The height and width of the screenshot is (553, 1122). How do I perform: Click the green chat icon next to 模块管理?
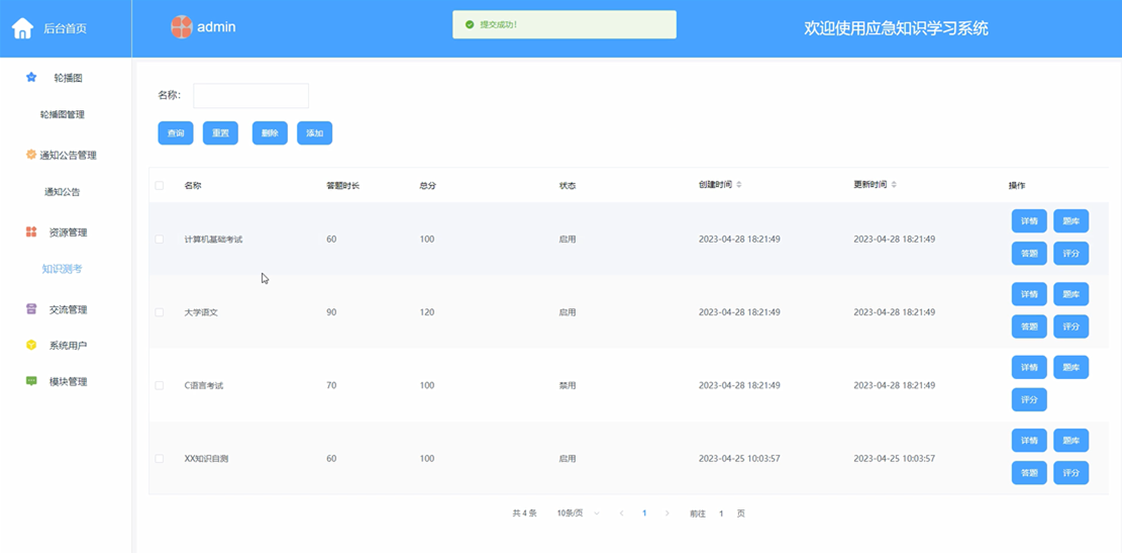point(31,381)
